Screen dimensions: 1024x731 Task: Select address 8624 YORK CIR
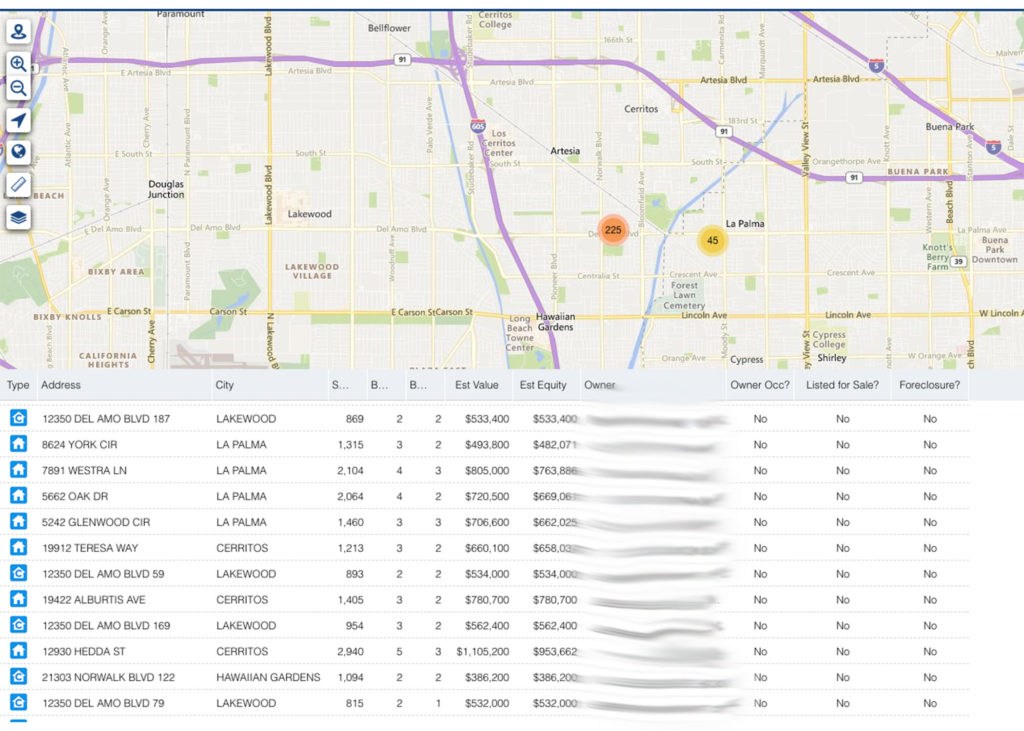pyautogui.click(x=80, y=445)
